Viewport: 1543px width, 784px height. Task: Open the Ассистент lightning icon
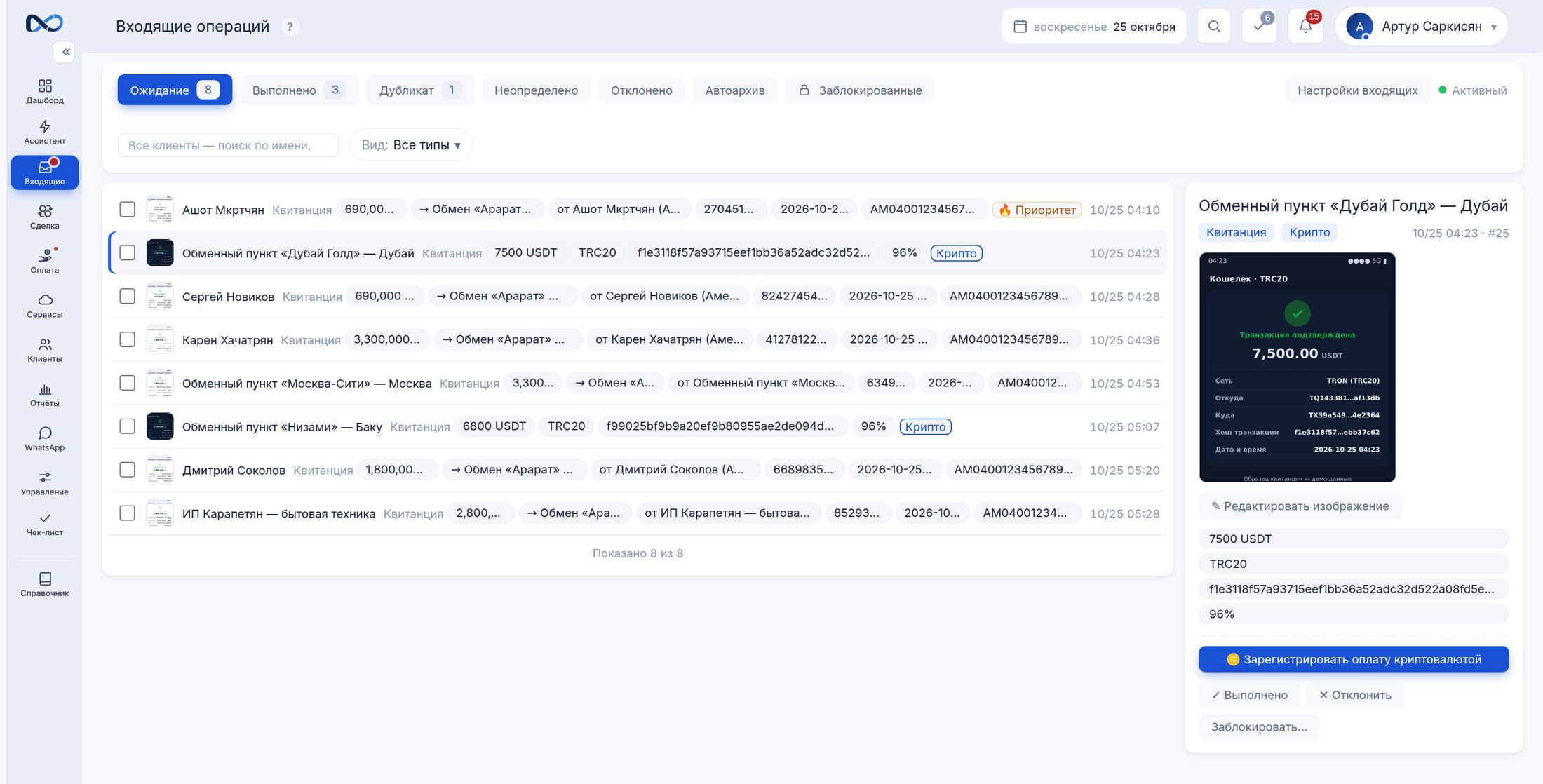pos(45,131)
